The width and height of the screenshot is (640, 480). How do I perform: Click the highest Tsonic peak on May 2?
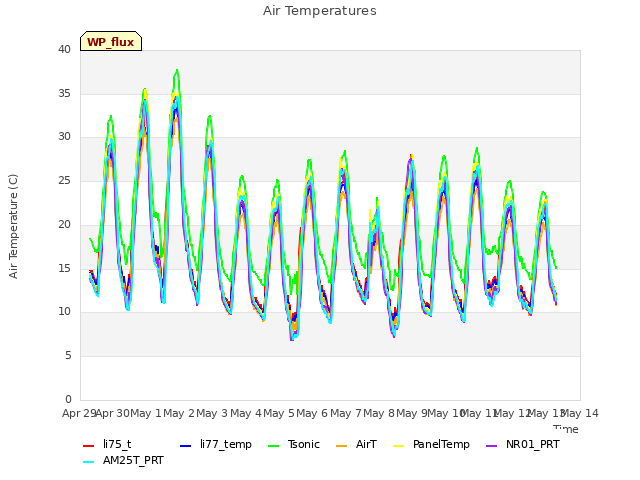(x=177, y=70)
